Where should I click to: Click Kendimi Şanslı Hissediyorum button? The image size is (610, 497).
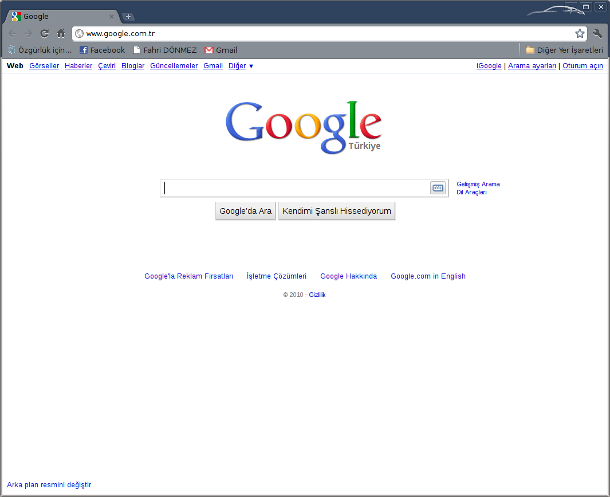tap(336, 211)
